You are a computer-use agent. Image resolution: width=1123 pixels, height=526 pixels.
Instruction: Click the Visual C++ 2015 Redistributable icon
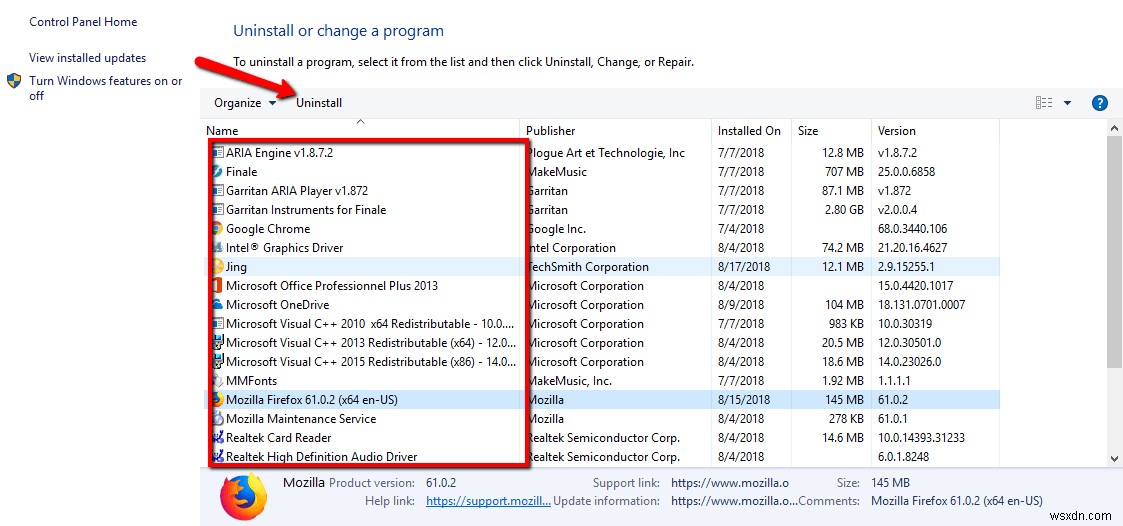pyautogui.click(x=219, y=362)
